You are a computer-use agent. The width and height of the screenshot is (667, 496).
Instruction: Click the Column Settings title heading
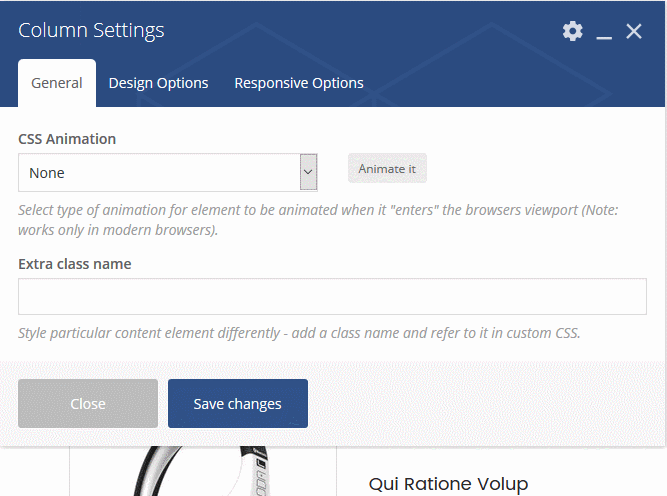pyautogui.click(x=91, y=30)
